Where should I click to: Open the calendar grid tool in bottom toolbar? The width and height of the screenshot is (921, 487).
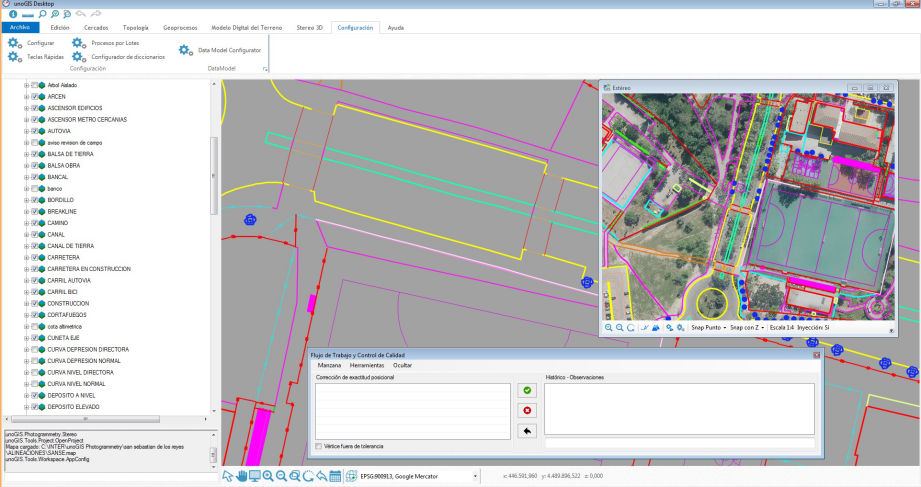[x=335, y=476]
